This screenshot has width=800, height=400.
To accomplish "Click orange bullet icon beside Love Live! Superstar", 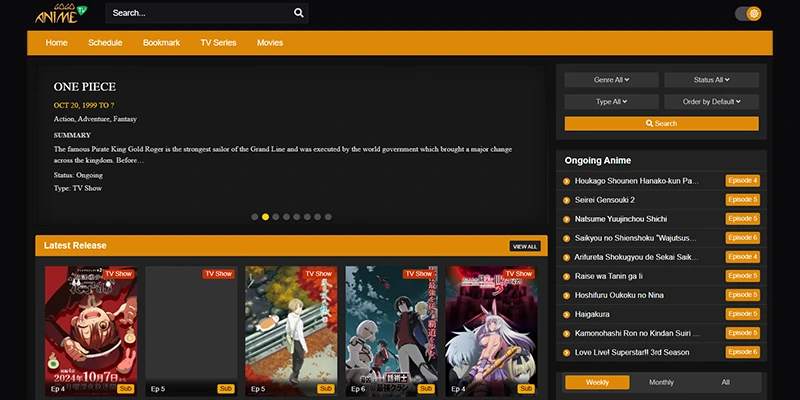I will click(567, 352).
